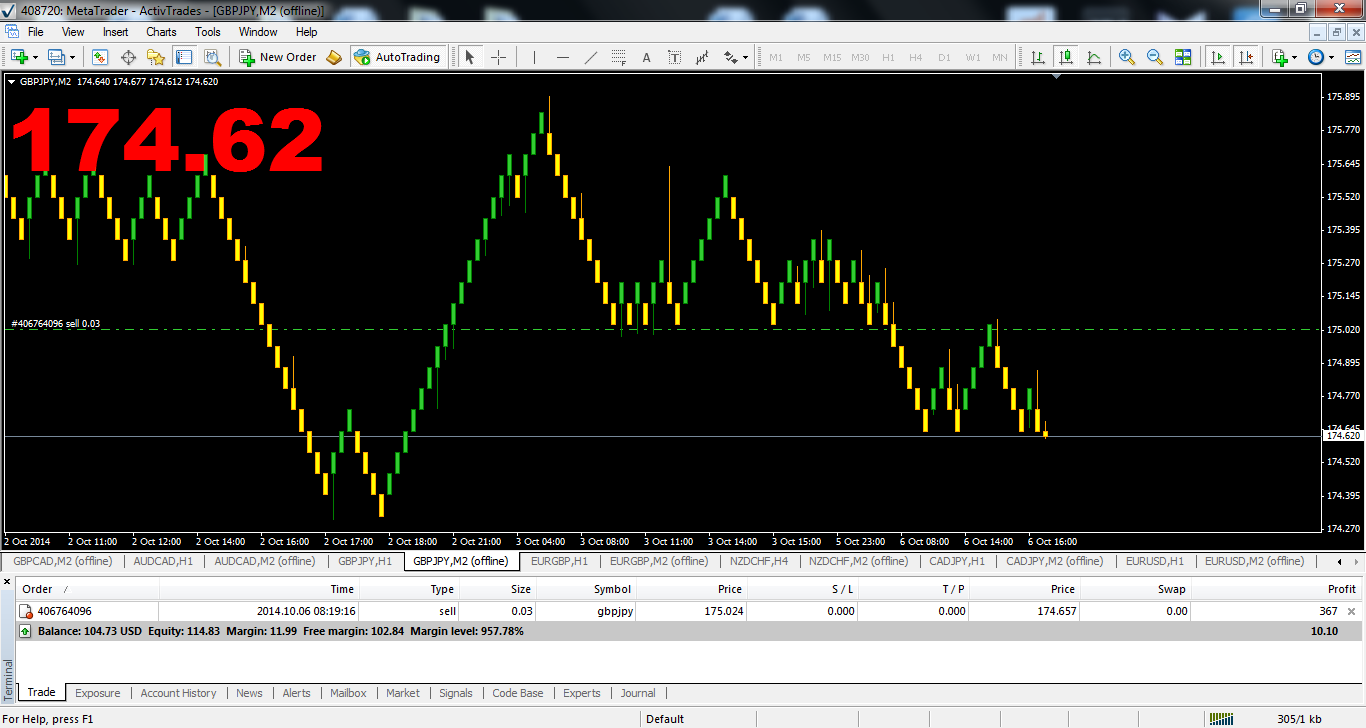The height and width of the screenshot is (728, 1366).
Task: Click the Zoom In magnifier icon
Action: point(1127,57)
